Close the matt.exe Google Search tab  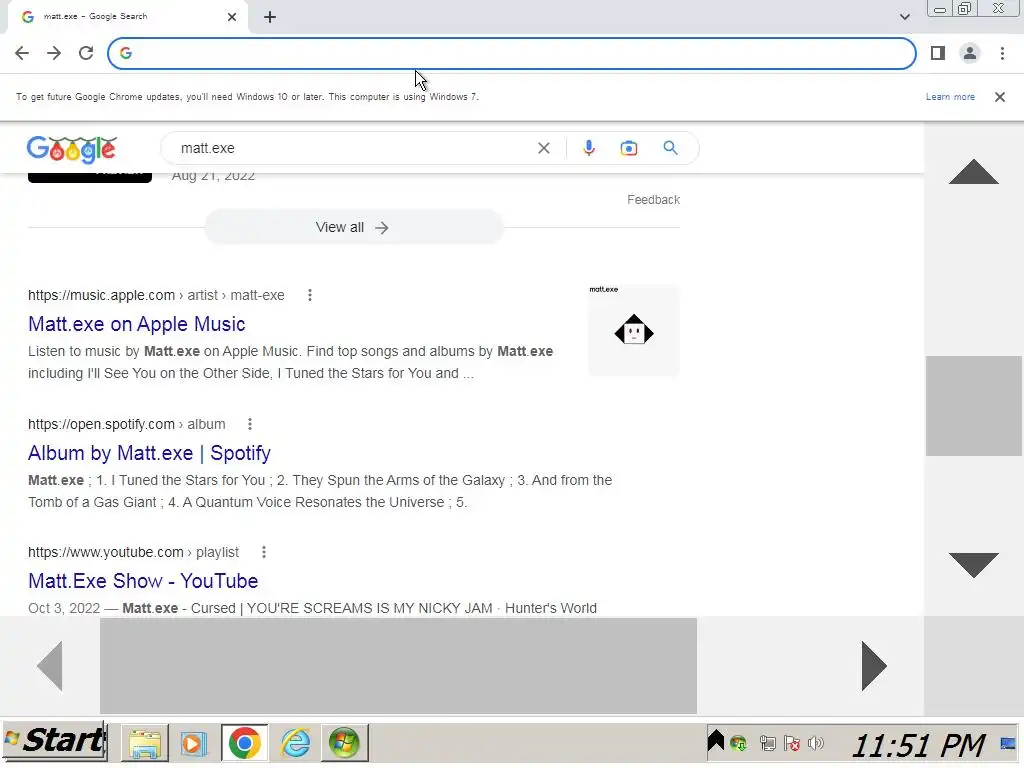click(231, 17)
